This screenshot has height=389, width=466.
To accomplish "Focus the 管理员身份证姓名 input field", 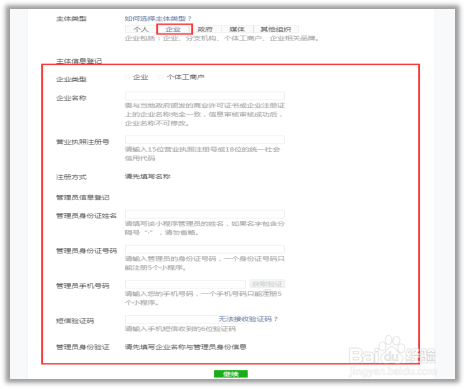I will (x=205, y=214).
